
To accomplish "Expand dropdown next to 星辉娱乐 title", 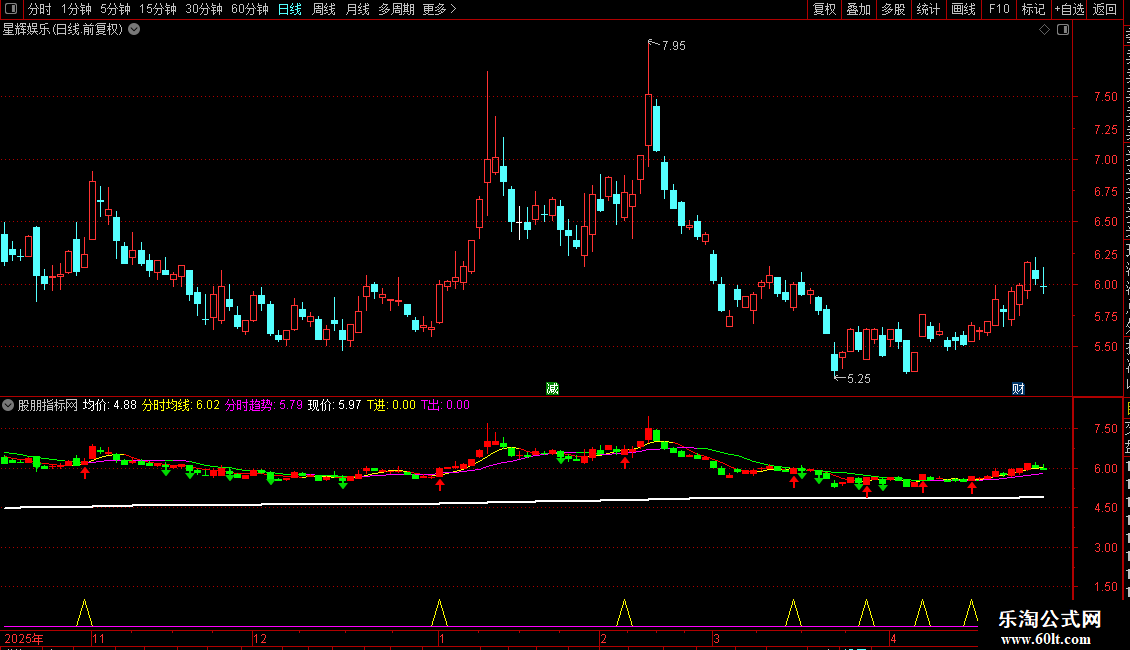I will 134,30.
